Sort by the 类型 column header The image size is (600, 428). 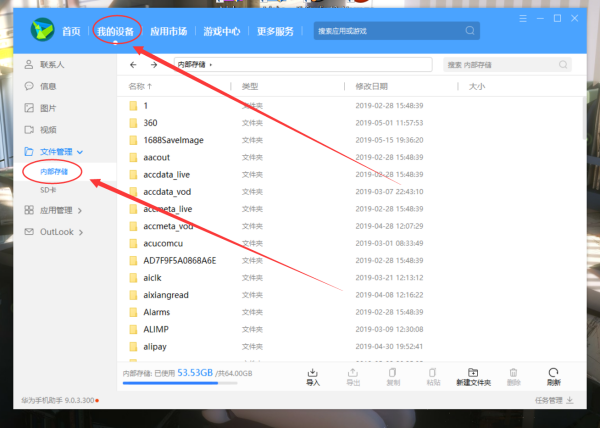tap(250, 86)
